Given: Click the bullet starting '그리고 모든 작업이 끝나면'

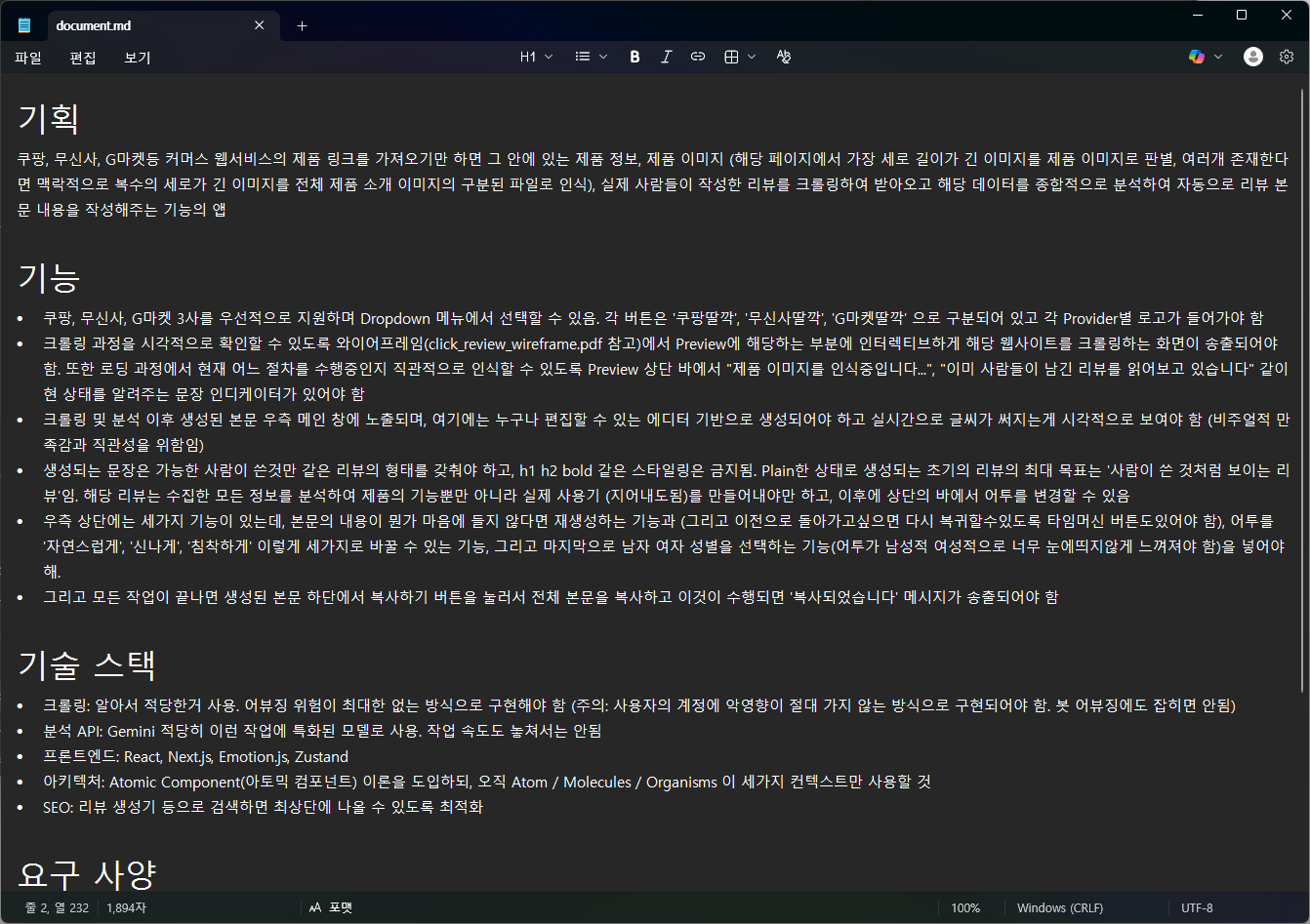Looking at the screenshot, I should point(551,597).
